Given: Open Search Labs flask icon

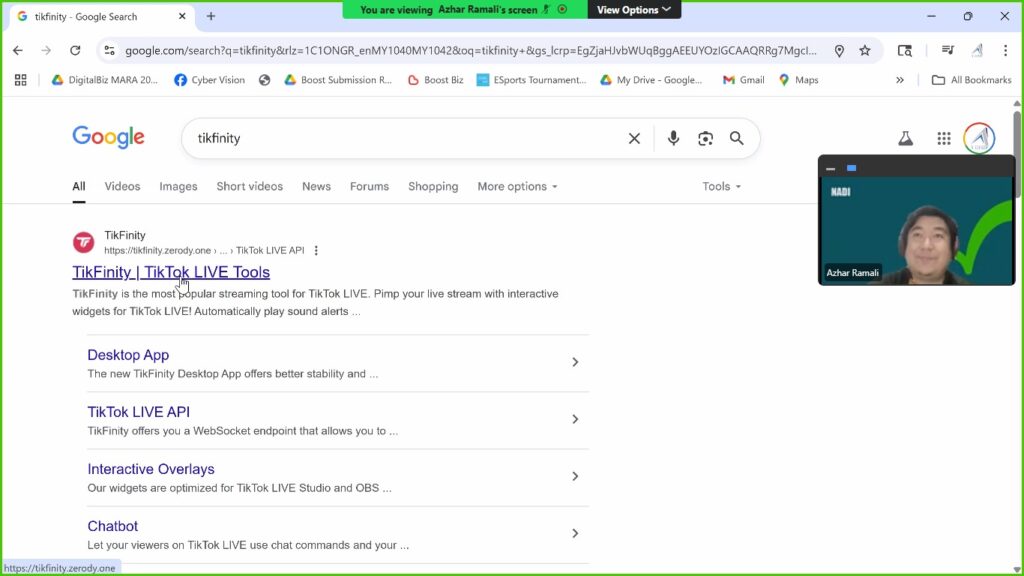Looking at the screenshot, I should pos(905,139).
